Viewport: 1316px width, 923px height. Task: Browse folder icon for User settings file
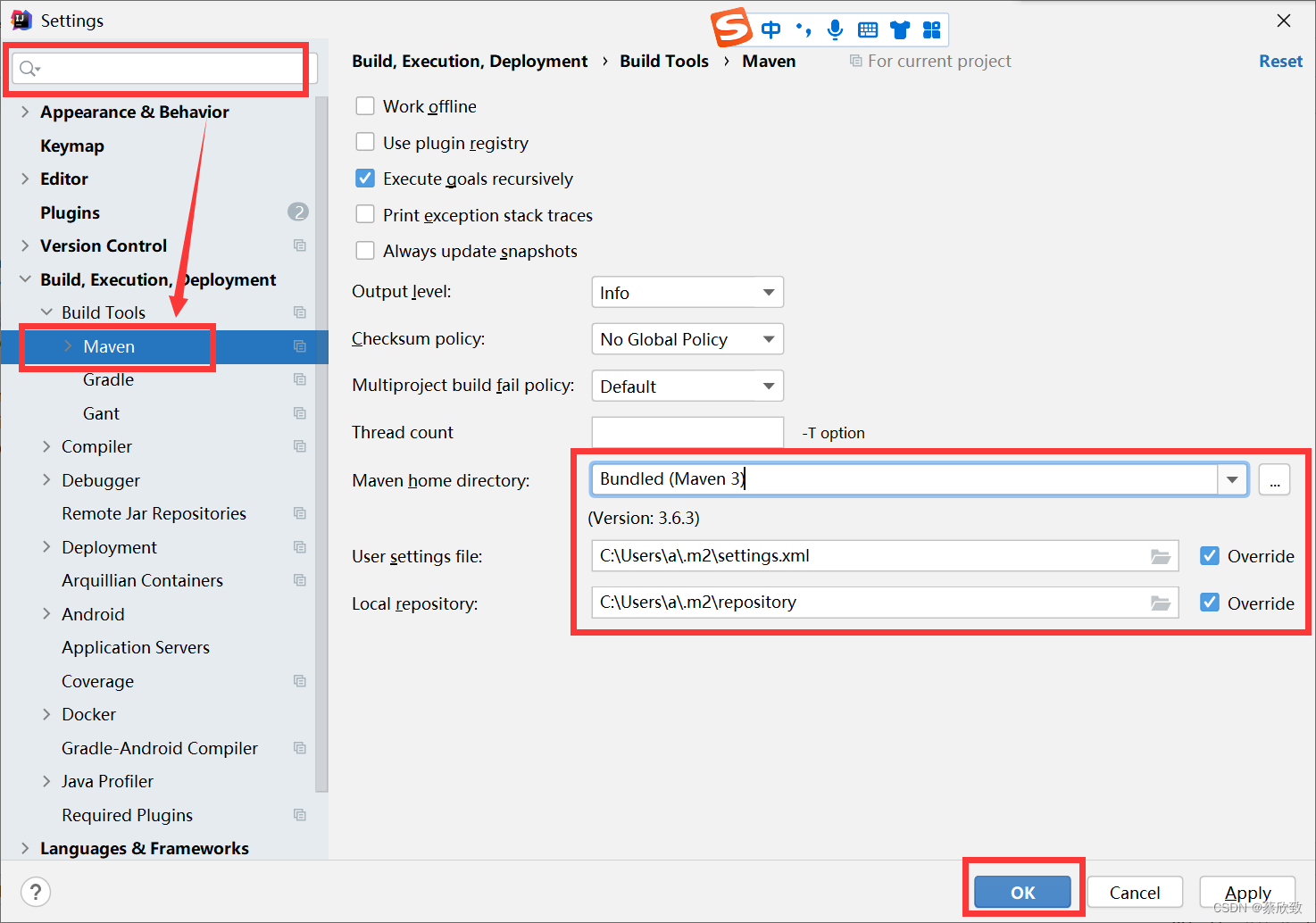coord(1161,556)
